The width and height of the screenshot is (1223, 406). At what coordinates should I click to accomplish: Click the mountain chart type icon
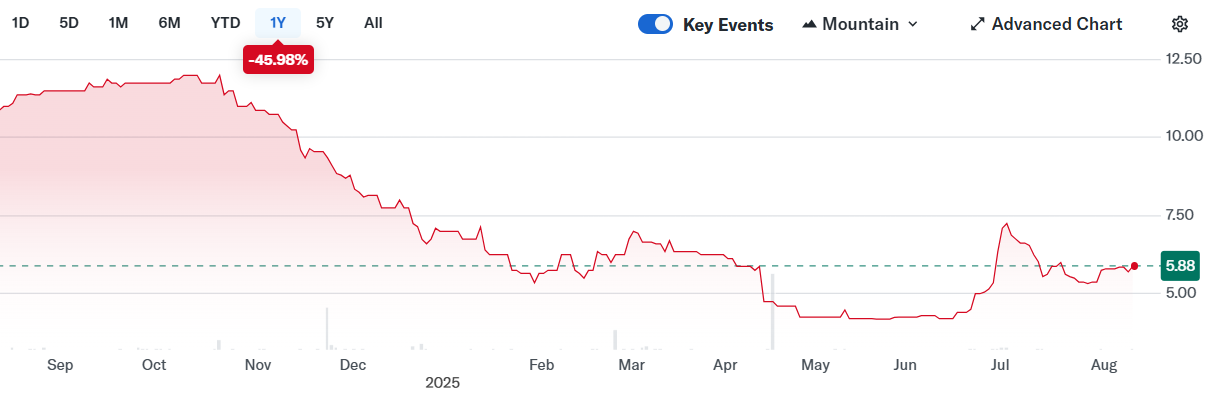[x=809, y=24]
